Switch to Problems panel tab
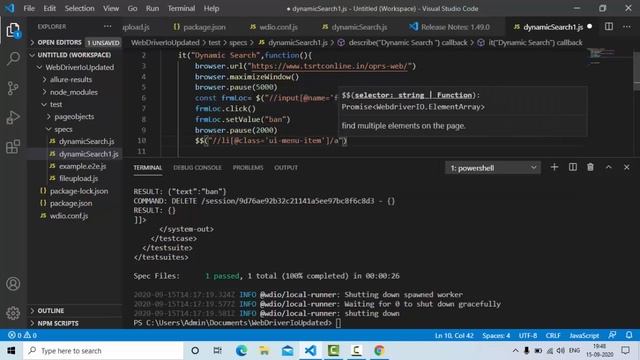640x360 pixels. coord(248,168)
